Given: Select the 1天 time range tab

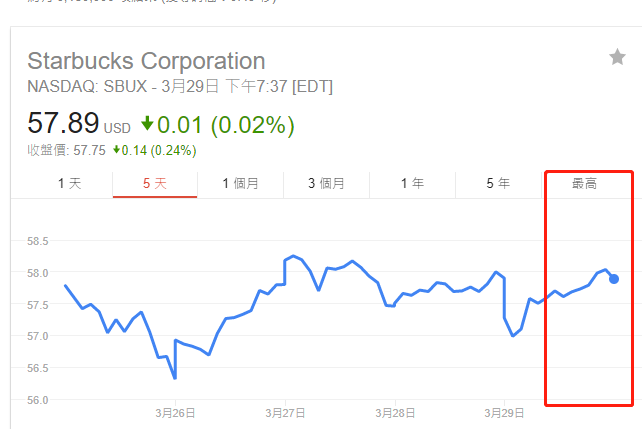Looking at the screenshot, I should [70, 184].
